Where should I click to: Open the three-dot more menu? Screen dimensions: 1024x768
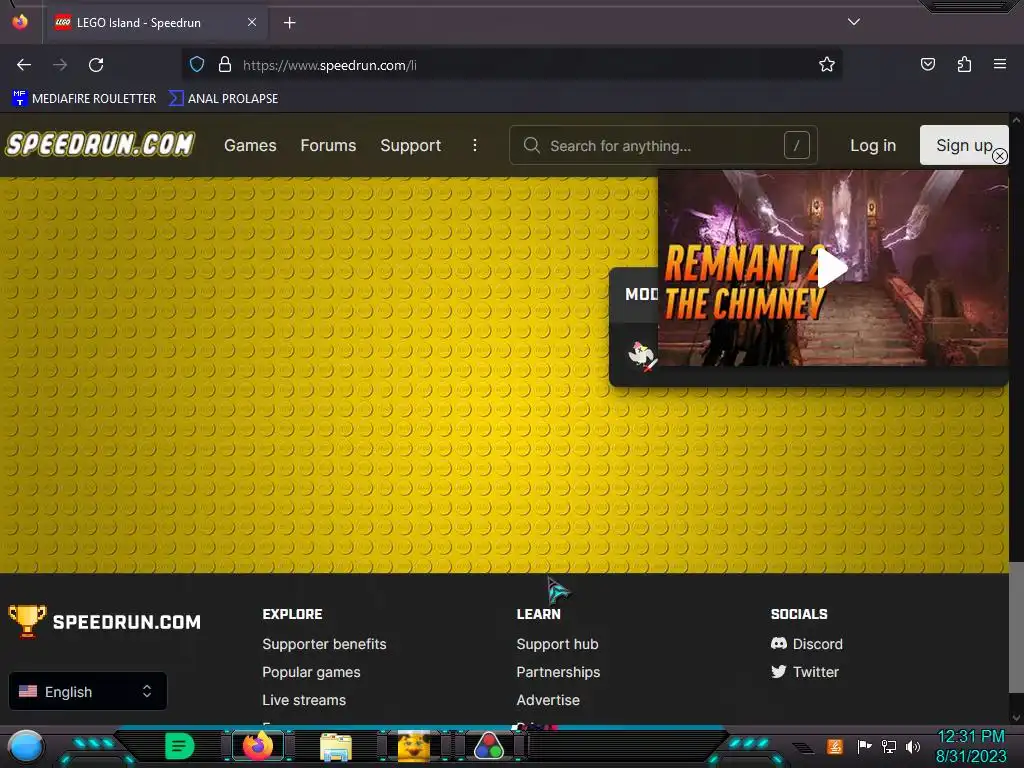(x=475, y=145)
